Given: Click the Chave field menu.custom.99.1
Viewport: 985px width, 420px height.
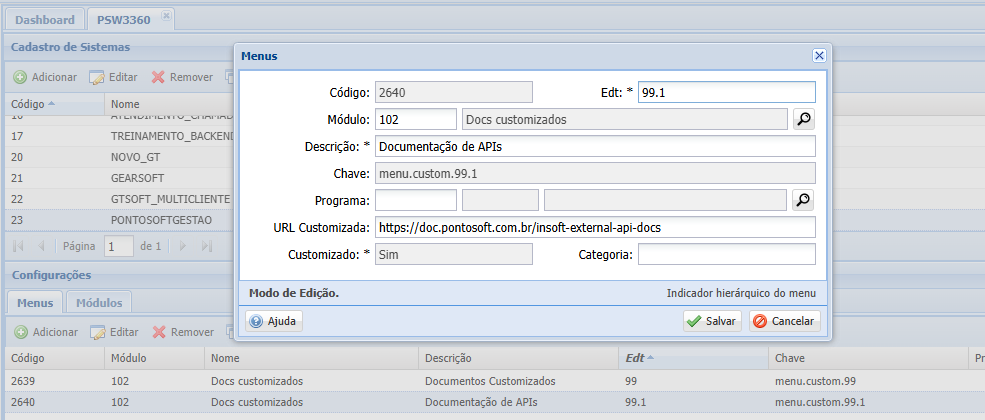Looking at the screenshot, I should coord(595,173).
